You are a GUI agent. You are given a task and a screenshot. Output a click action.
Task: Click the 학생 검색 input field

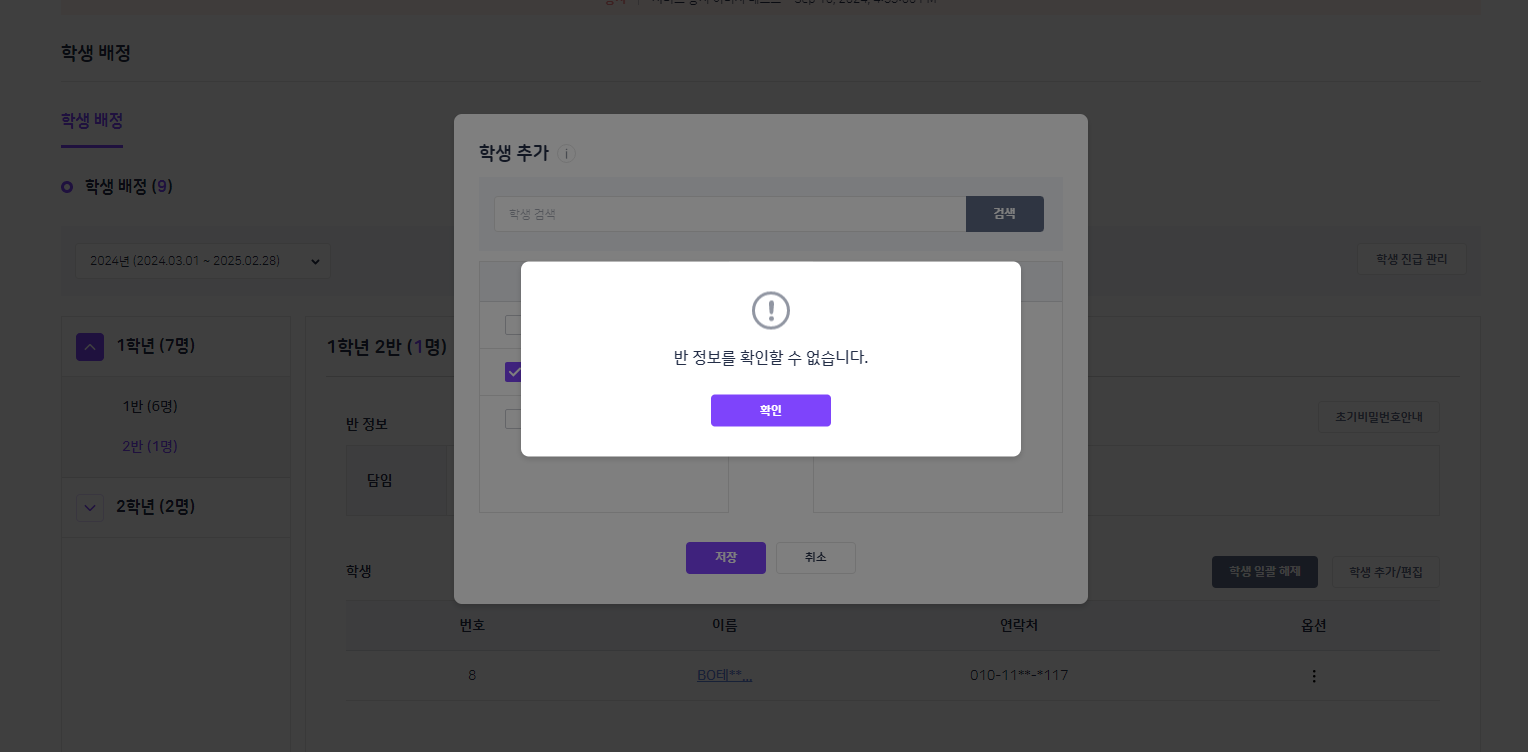pyautogui.click(x=730, y=213)
